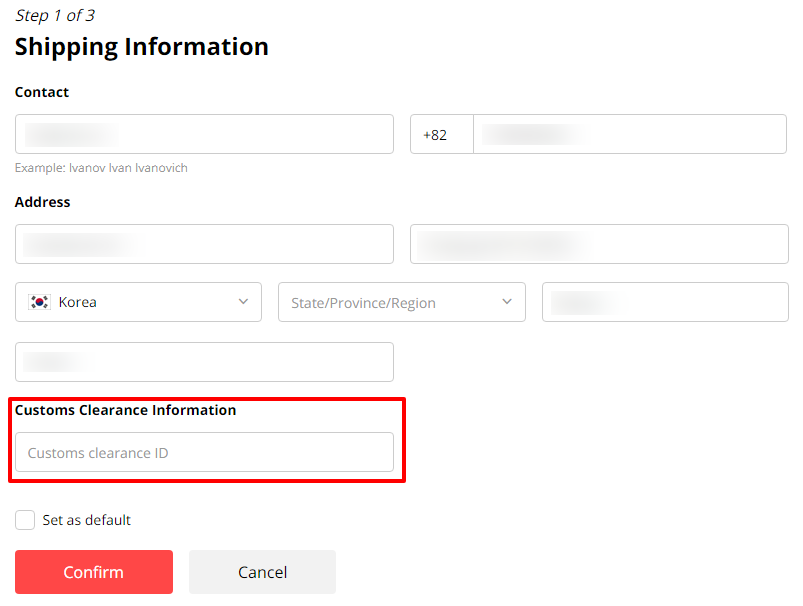The height and width of the screenshot is (606, 803).
Task: Click the postal code field below Korea
Action: (204, 362)
